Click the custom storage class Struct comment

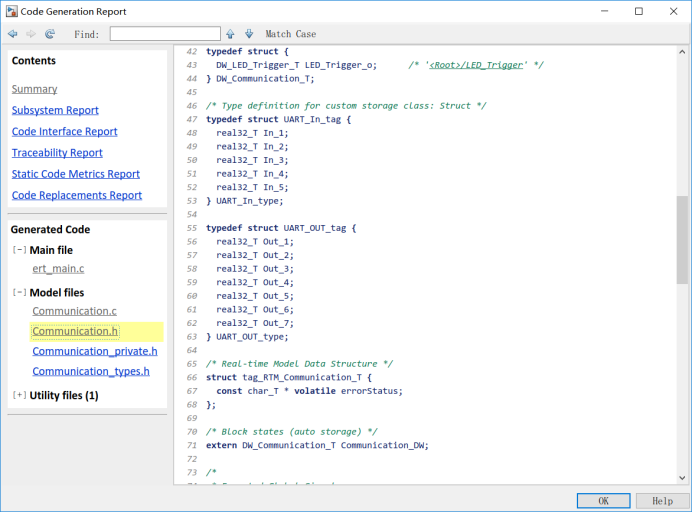(346, 106)
